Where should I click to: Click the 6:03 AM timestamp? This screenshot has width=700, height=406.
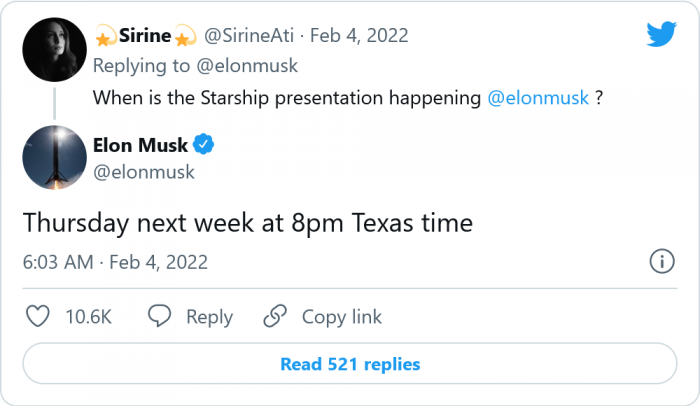tap(58, 262)
